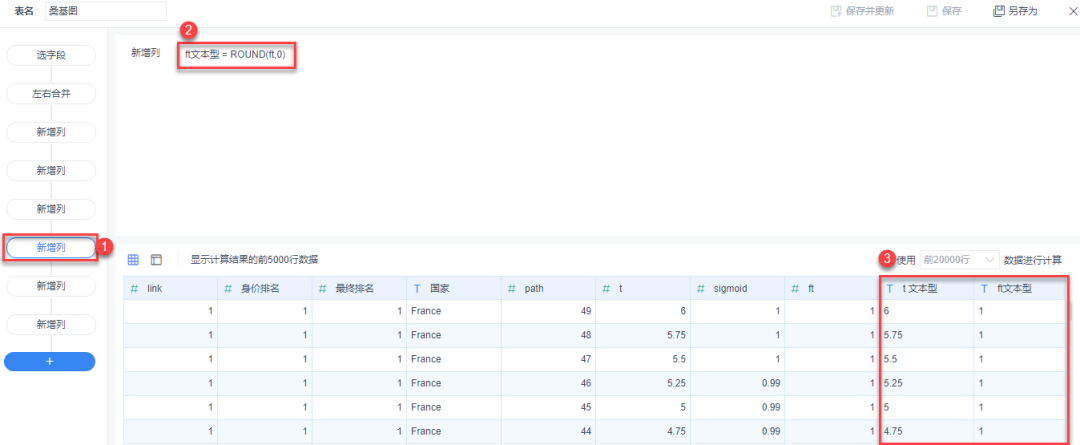Screen dimensions: 1080x445
Task: Click the # type icon of 身价排名 column
Action: pos(229,289)
